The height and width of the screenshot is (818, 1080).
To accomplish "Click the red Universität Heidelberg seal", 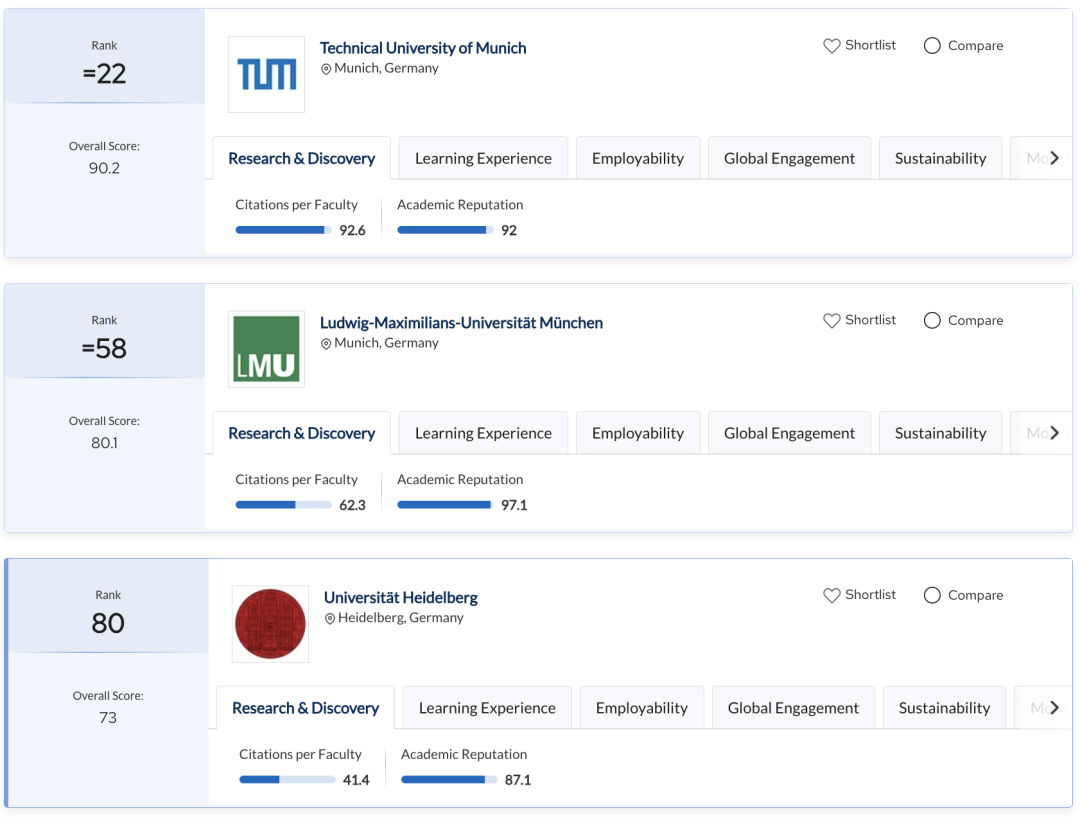I will (x=270, y=624).
